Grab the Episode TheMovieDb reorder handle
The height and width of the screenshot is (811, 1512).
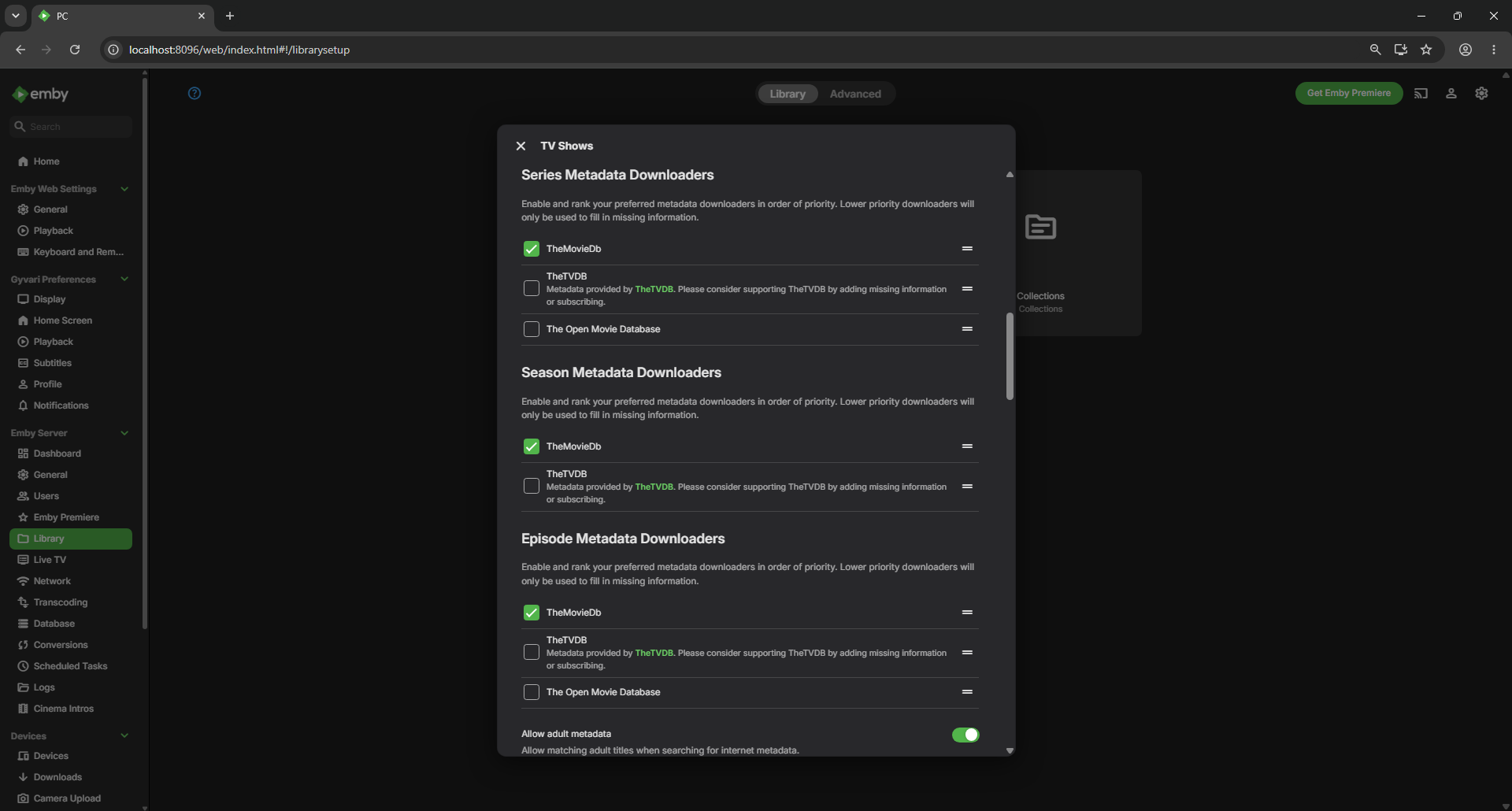click(967, 613)
